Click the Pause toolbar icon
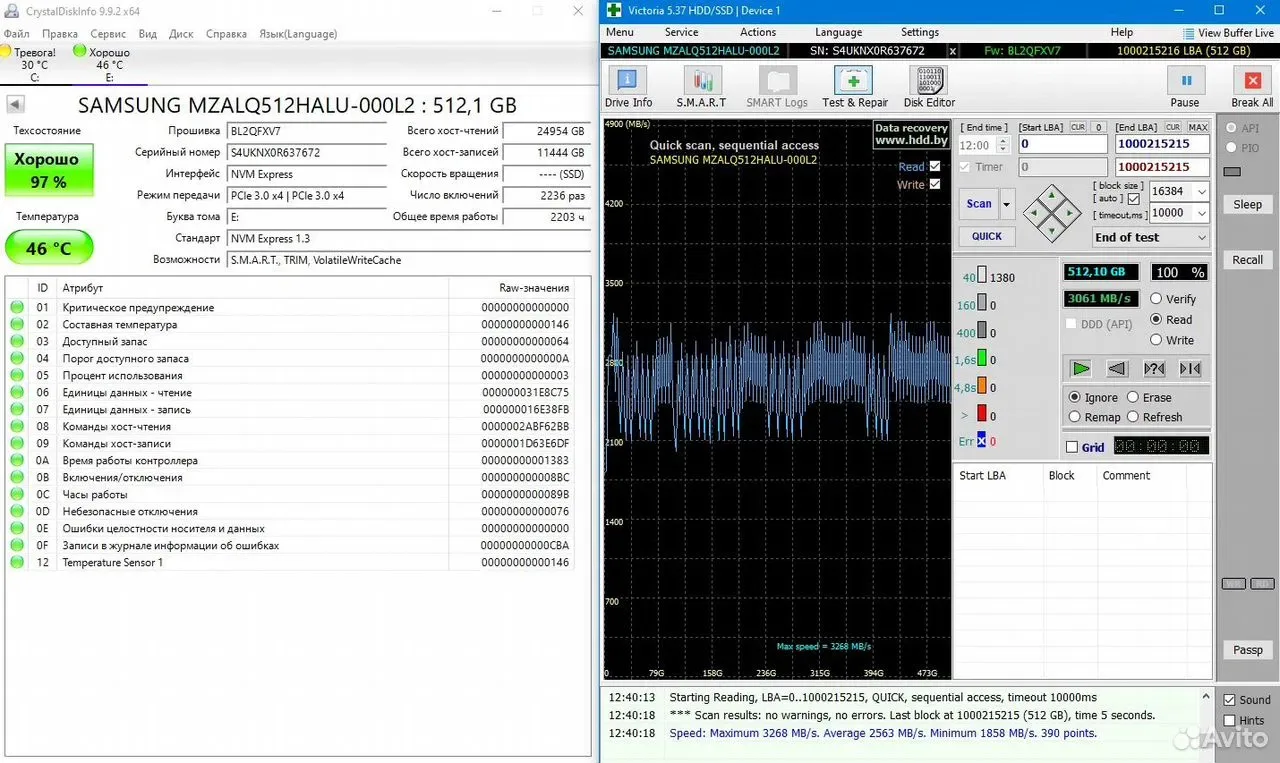 tap(1186, 81)
